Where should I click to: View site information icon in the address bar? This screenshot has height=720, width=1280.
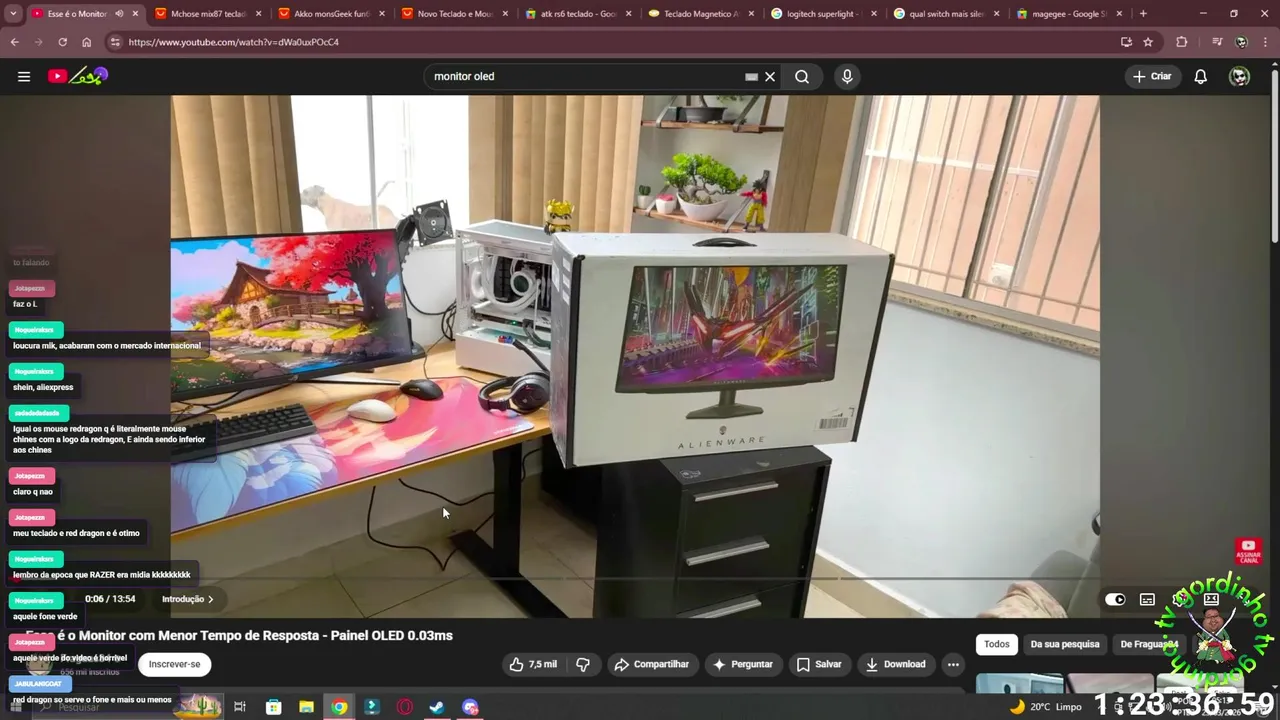[x=115, y=42]
